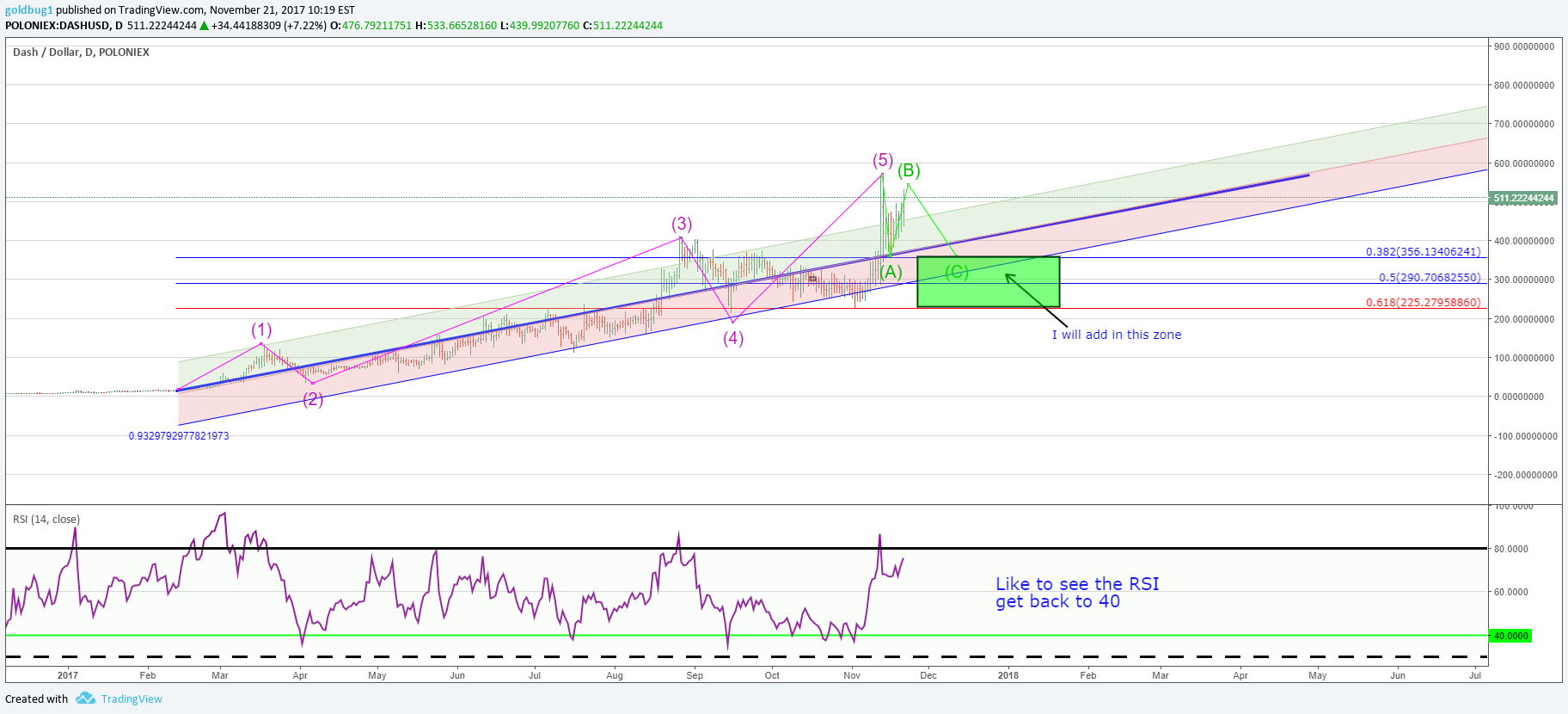This screenshot has width=1568, height=714.
Task: Open the goldbug1 author link
Action: click(x=29, y=10)
